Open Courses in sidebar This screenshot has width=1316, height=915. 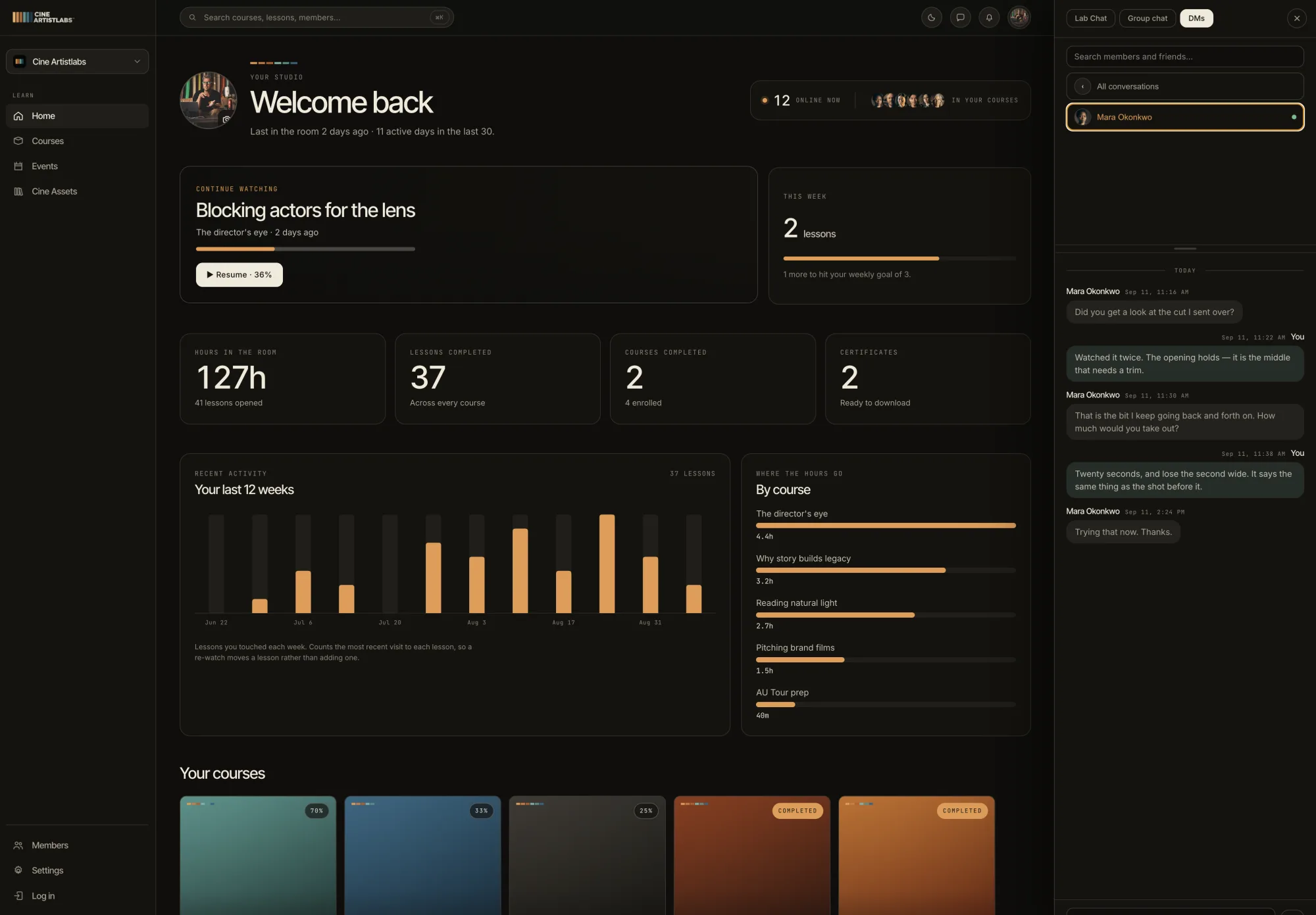(77, 141)
